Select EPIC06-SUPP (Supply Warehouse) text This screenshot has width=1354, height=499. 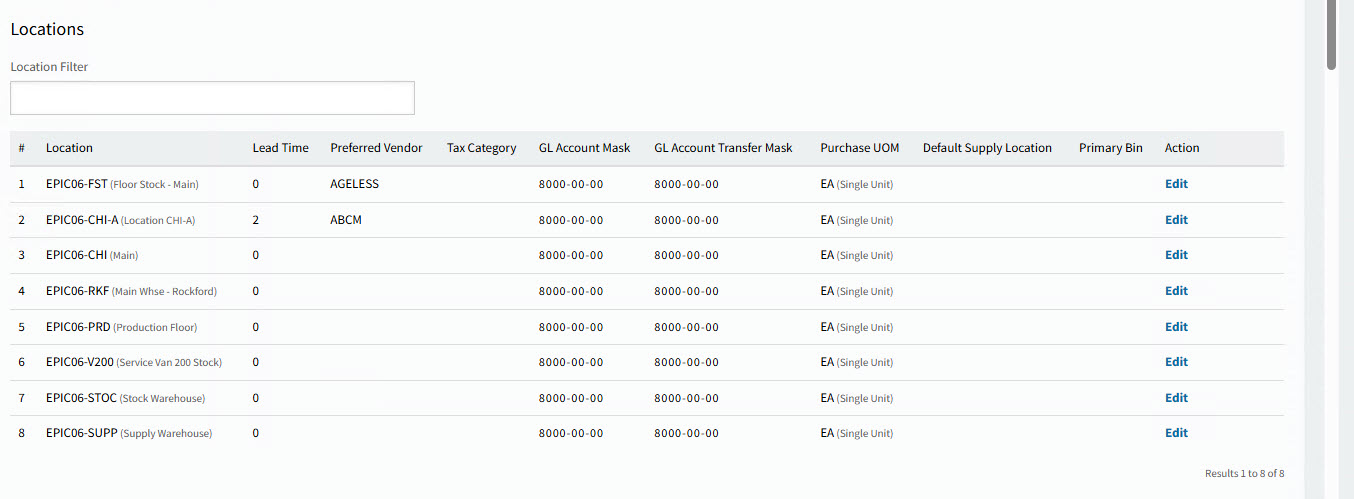(129, 433)
